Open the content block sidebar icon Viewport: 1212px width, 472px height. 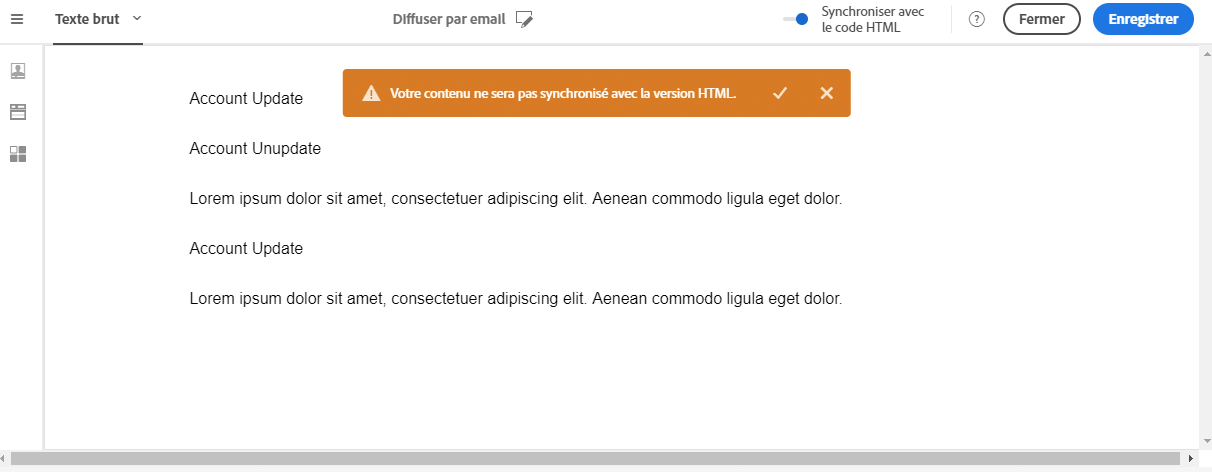[18, 112]
